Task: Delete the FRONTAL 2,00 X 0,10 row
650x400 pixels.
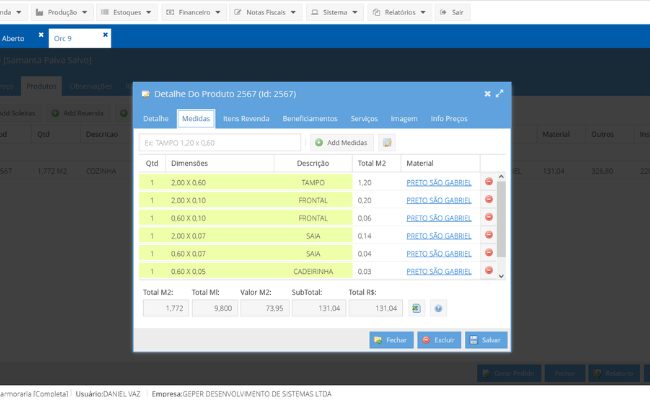Action: point(489,199)
